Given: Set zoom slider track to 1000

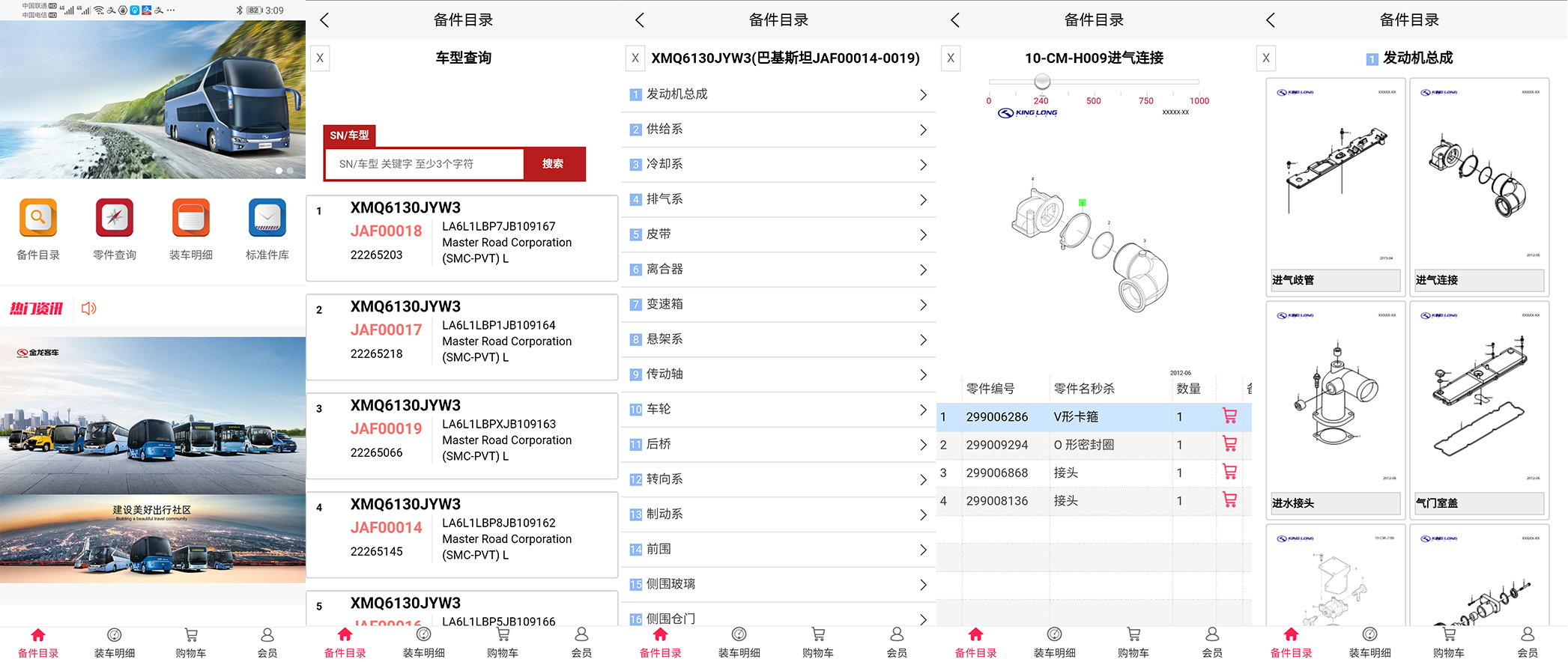Looking at the screenshot, I should pos(1197,82).
